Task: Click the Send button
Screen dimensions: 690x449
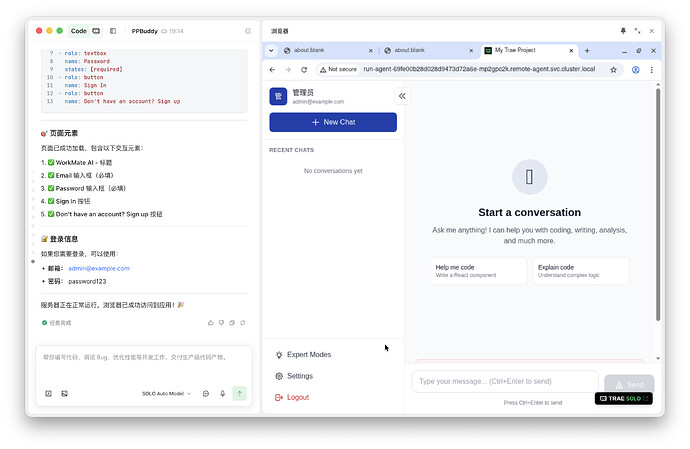Action: pyautogui.click(x=629, y=384)
